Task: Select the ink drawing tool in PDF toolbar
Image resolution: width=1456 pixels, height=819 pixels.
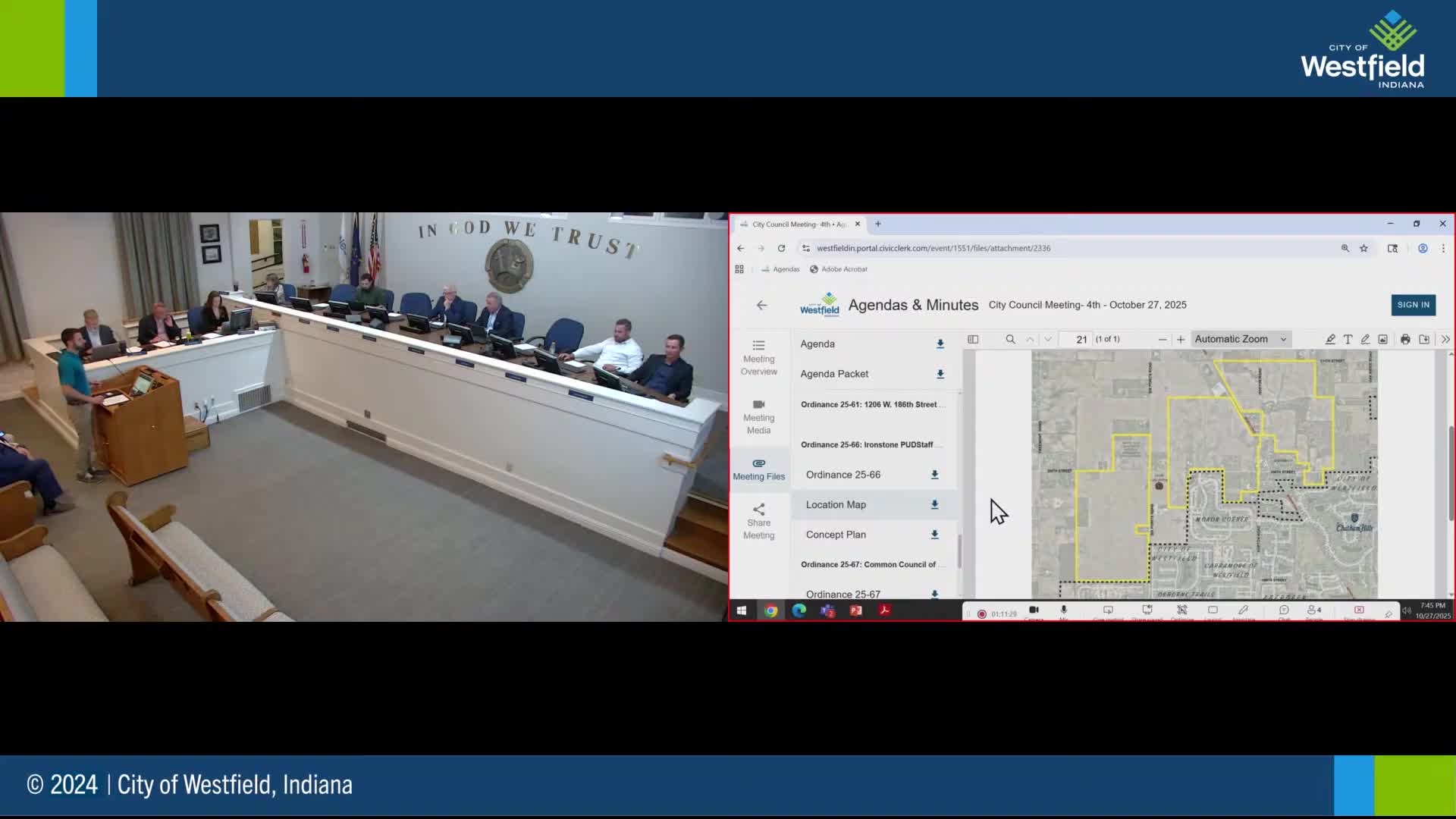Action: coord(1366,339)
